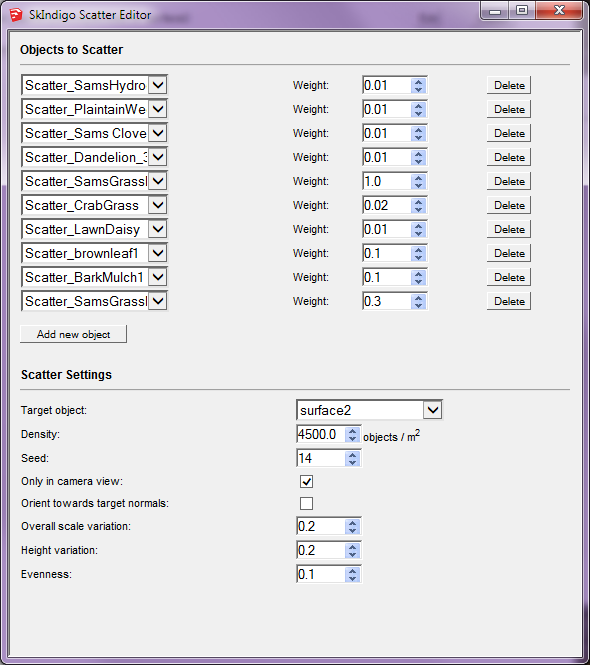Delete the Scatter_SamsHydro object row
This screenshot has width=590, height=665.
coord(509,85)
